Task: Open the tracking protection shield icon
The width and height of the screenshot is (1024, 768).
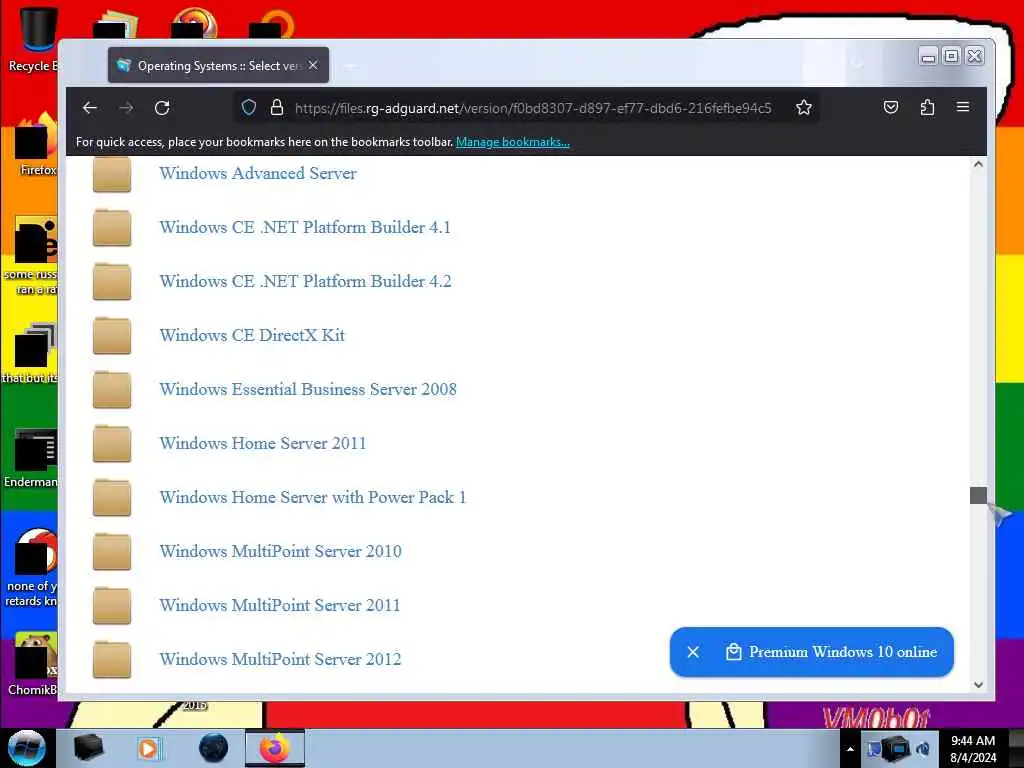Action: [249, 108]
